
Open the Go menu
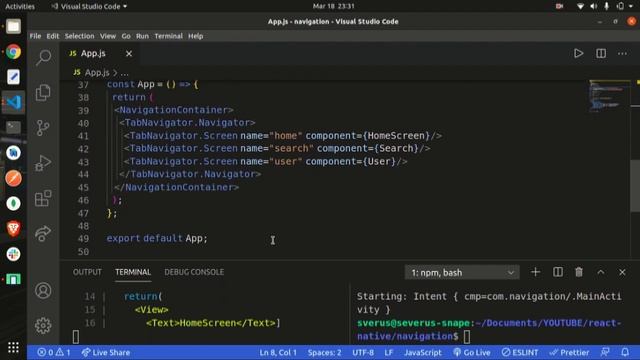click(x=126, y=36)
